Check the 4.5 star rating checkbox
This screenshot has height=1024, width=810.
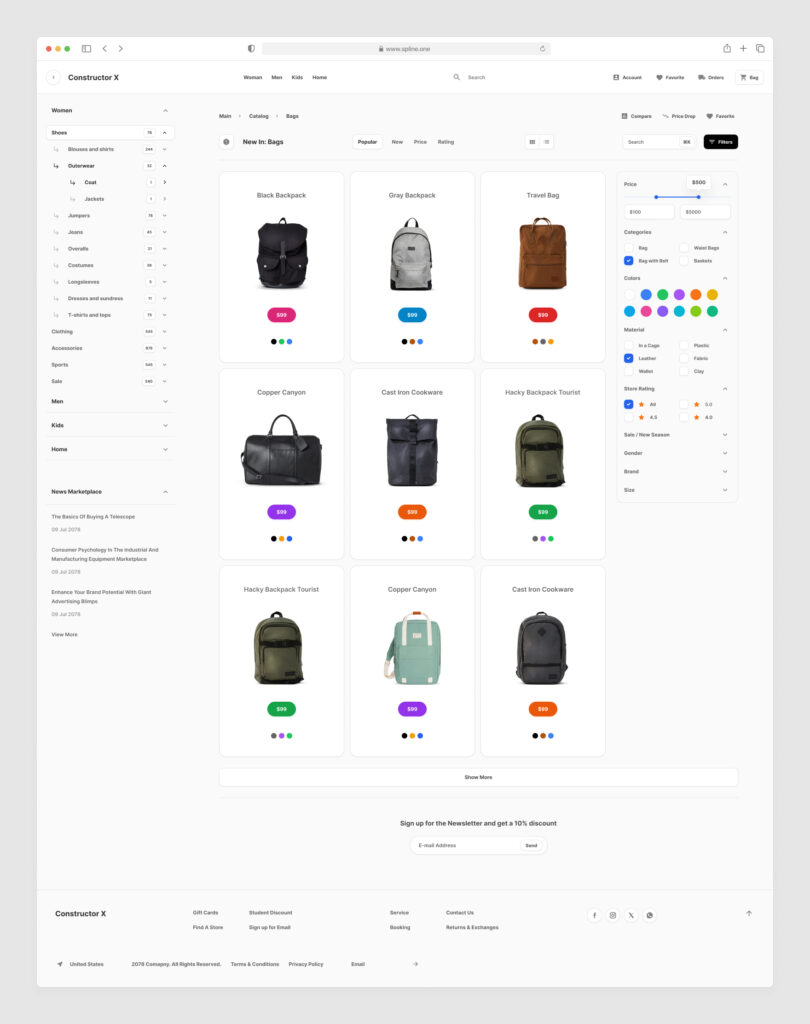(x=628, y=417)
